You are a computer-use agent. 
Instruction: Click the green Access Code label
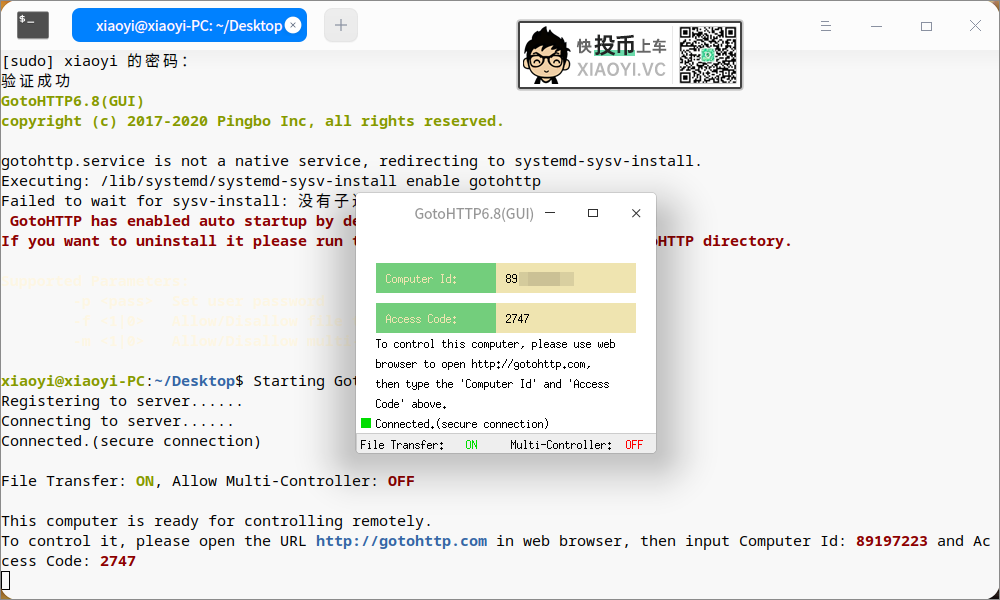(x=436, y=318)
